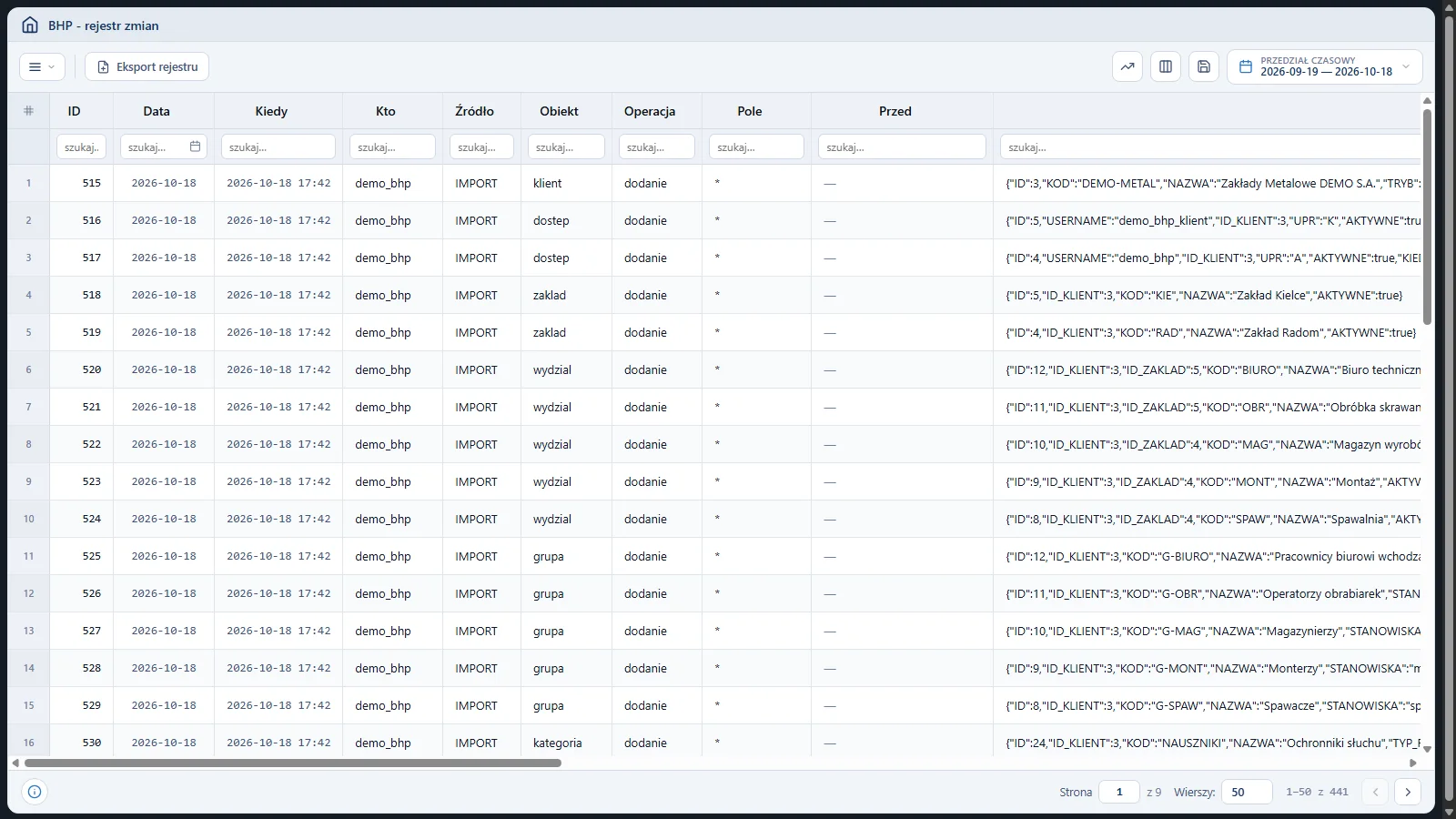1456x819 pixels.
Task: Click the page number field
Action: click(1118, 792)
